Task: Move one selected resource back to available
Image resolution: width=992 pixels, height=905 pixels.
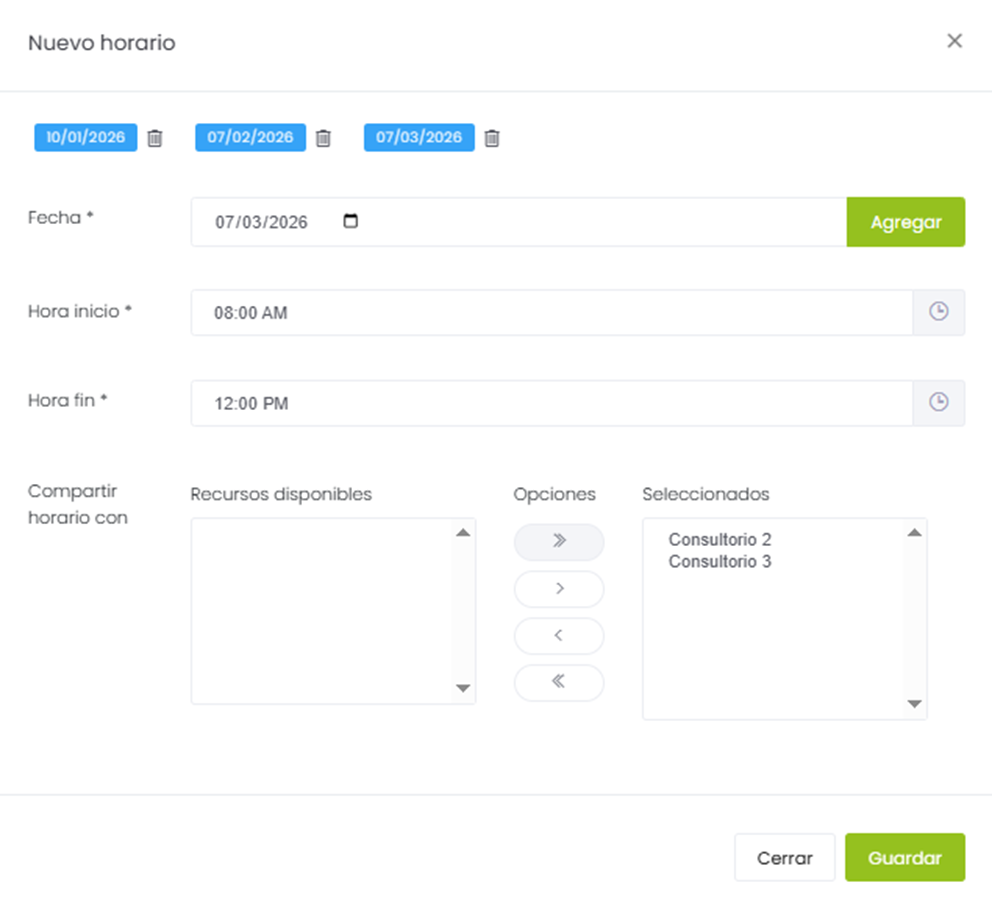Action: (559, 635)
